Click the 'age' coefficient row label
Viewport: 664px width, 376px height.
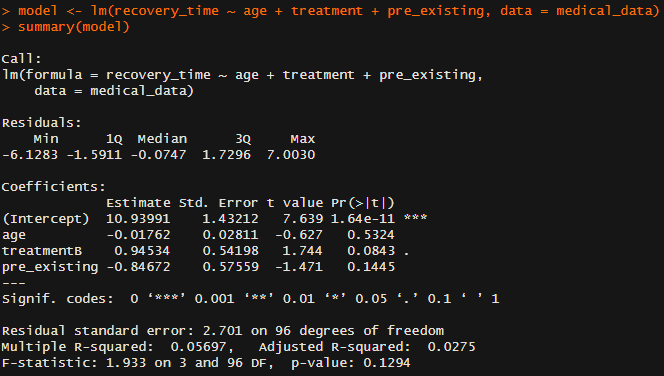pos(14,235)
